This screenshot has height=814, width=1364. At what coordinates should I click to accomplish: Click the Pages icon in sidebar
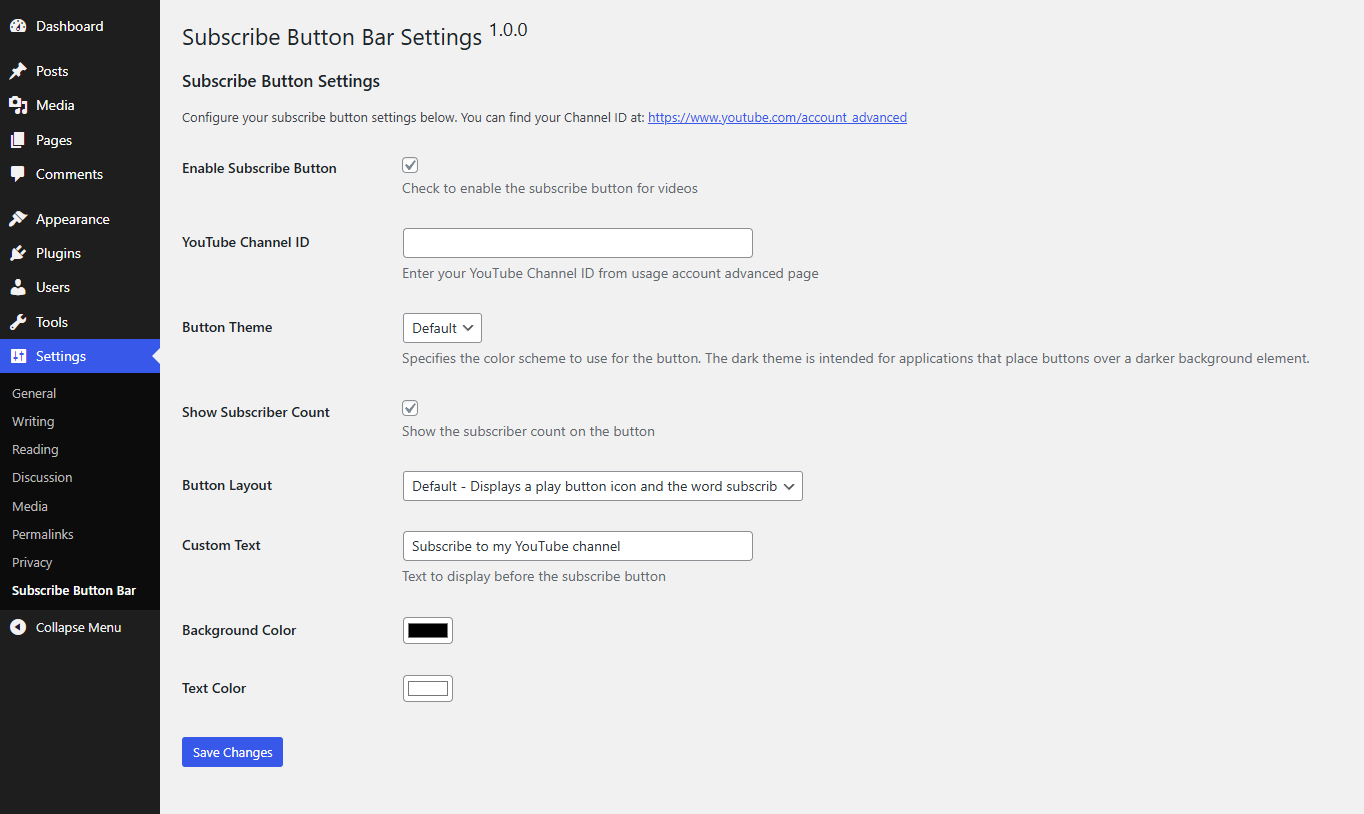[18, 140]
